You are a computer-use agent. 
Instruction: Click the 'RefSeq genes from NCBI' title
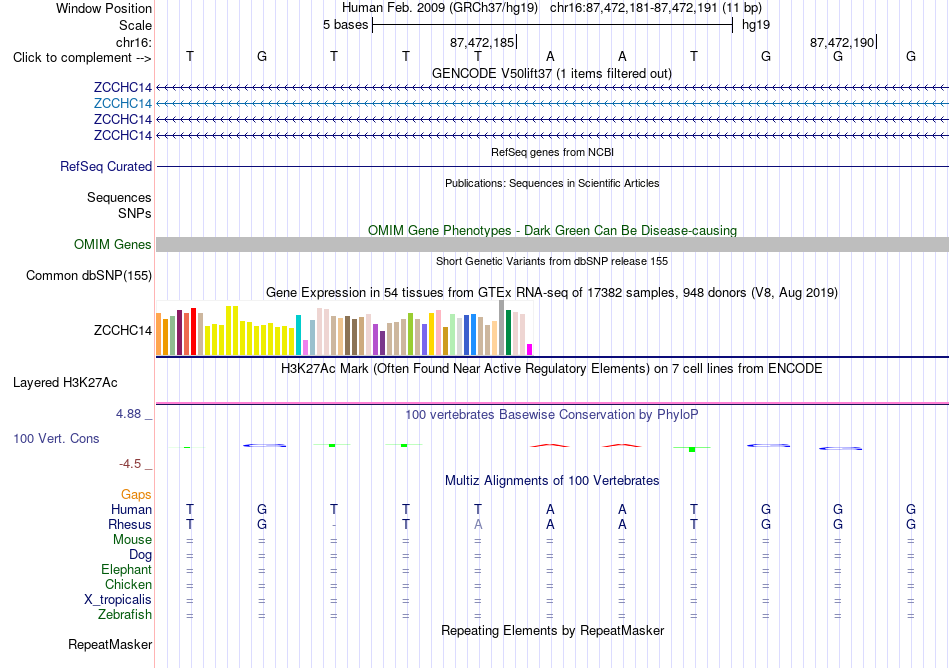click(x=552, y=153)
